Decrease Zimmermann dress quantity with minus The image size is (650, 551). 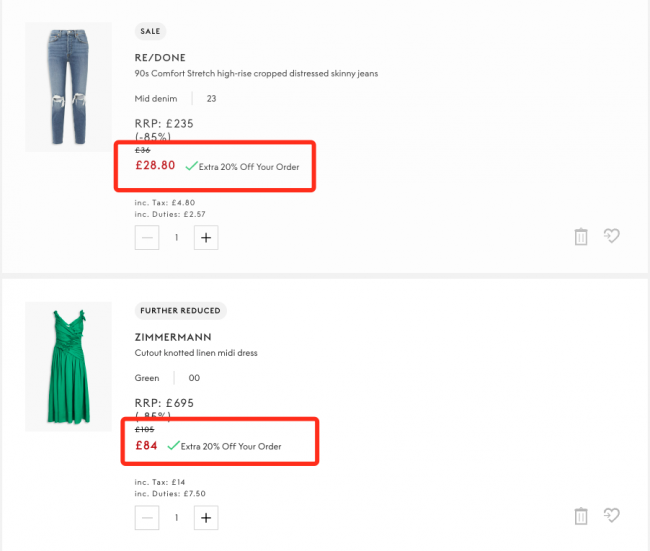(x=148, y=518)
